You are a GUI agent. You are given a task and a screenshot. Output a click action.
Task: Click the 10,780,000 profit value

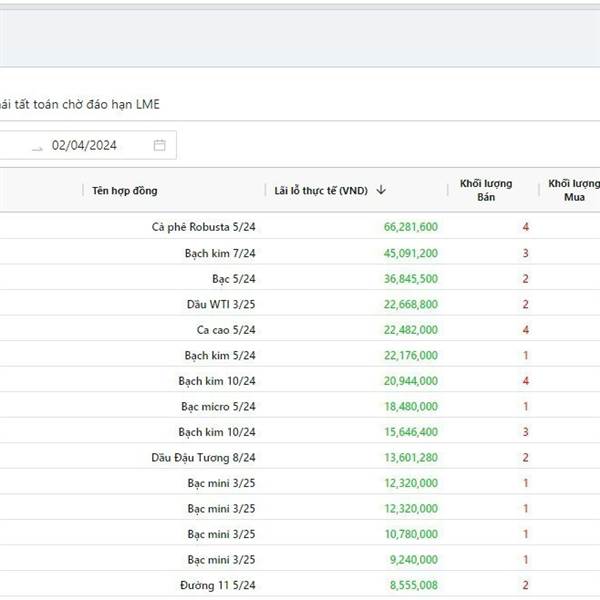[411, 534]
